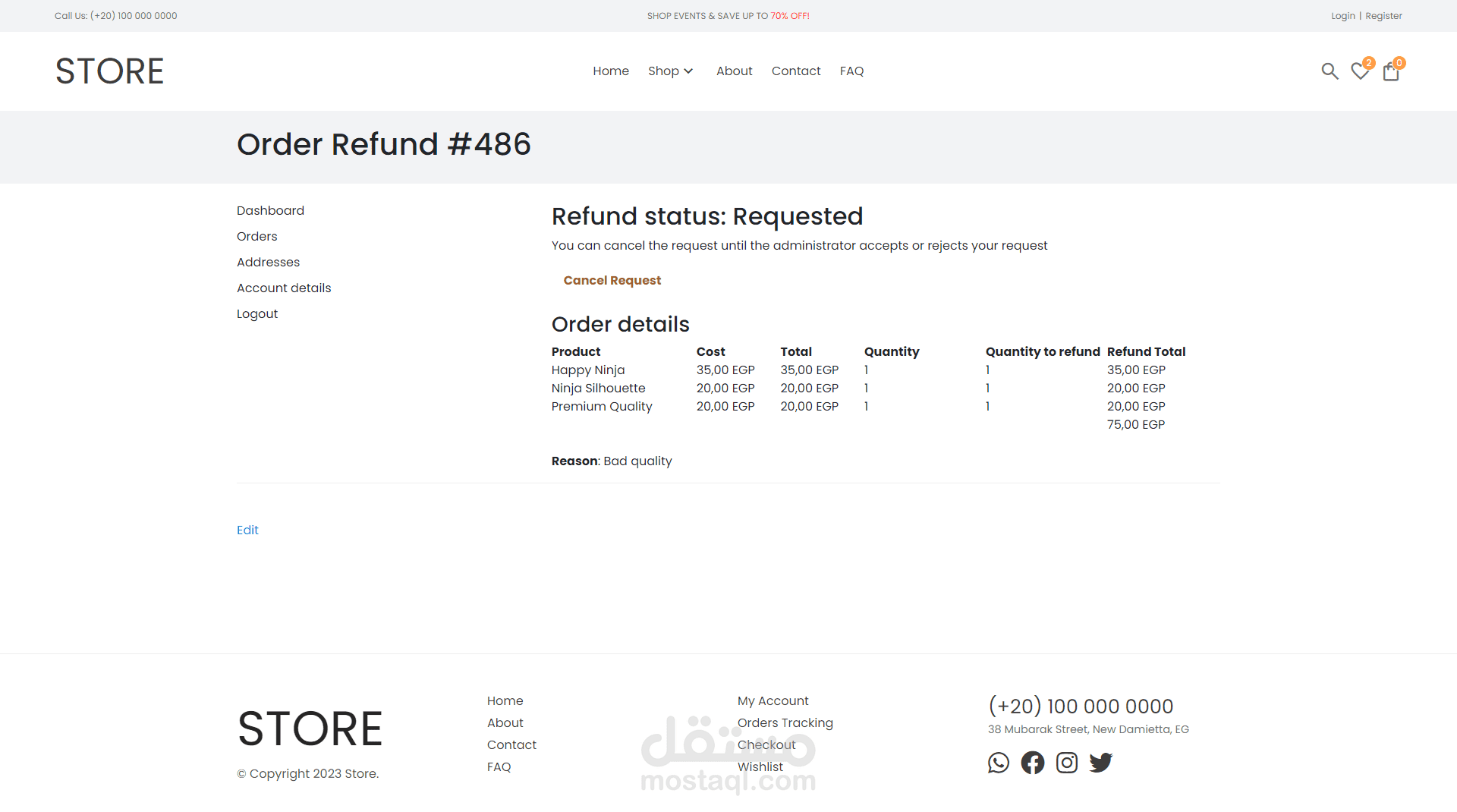Screen dimensions: 1457x812
Task: Click the STORE logo in the header
Action: 109,71
